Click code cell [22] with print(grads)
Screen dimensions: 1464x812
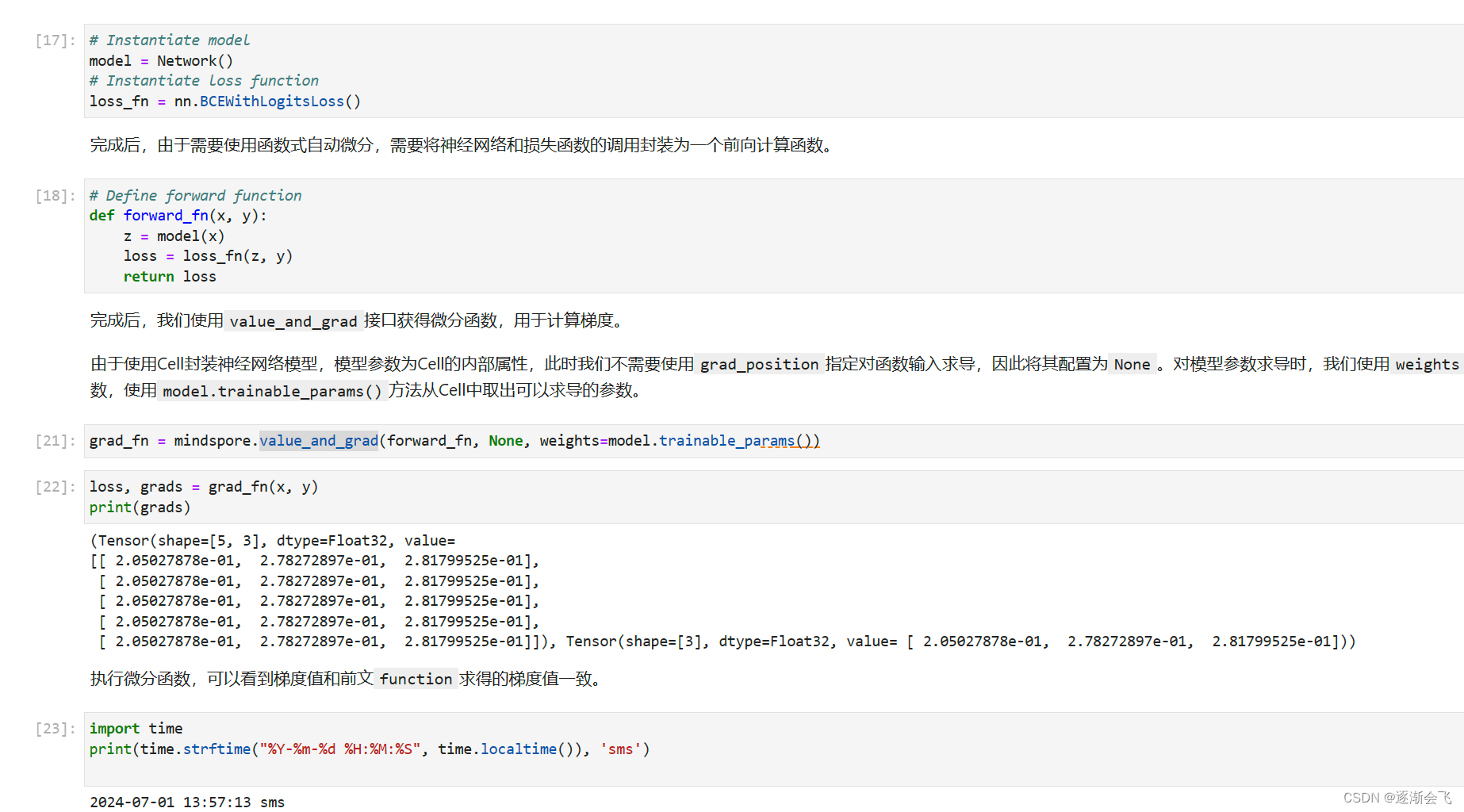coord(773,497)
